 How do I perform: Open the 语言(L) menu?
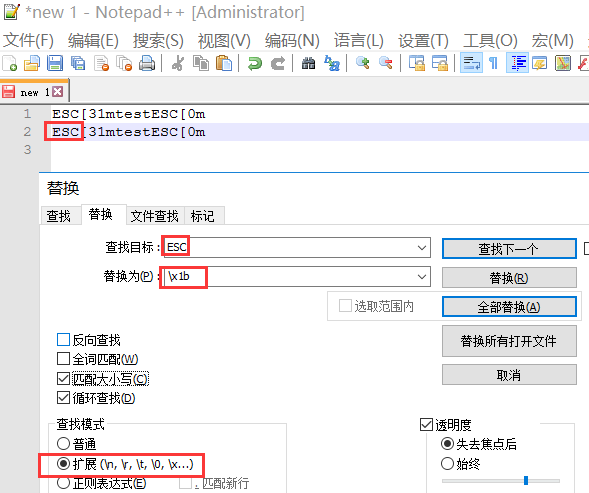[359, 41]
